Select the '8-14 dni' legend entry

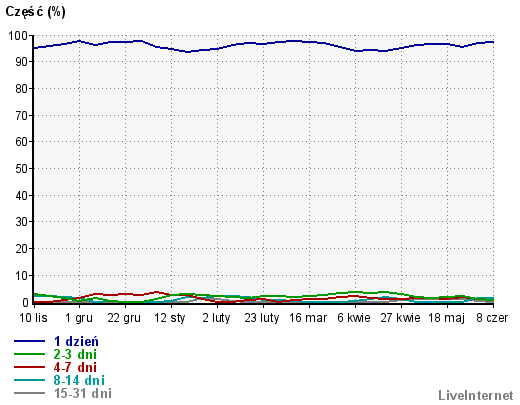pyautogui.click(x=79, y=380)
